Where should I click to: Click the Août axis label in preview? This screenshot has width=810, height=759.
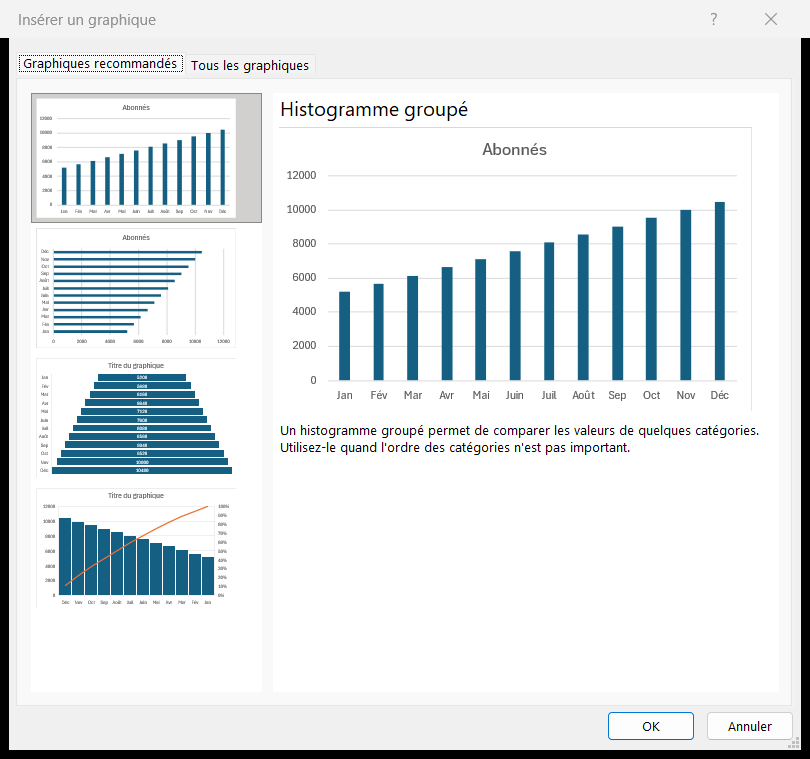click(583, 395)
